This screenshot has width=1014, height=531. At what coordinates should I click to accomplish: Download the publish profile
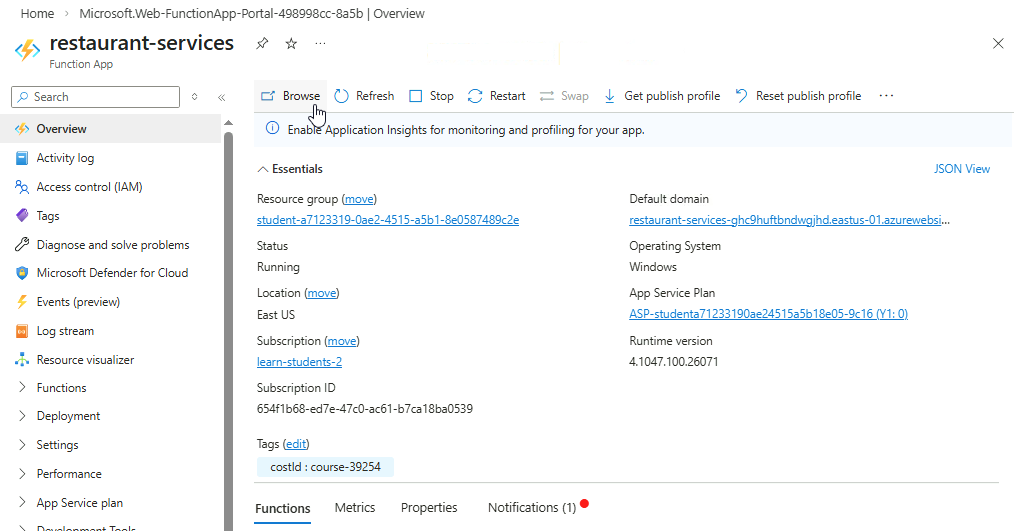(661, 96)
